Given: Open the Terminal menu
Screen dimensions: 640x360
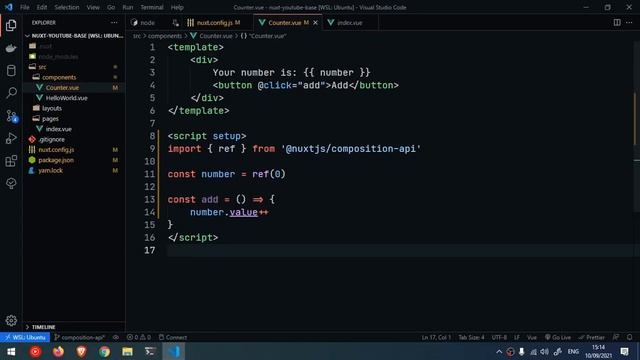Looking at the screenshot, I should coord(152,7).
